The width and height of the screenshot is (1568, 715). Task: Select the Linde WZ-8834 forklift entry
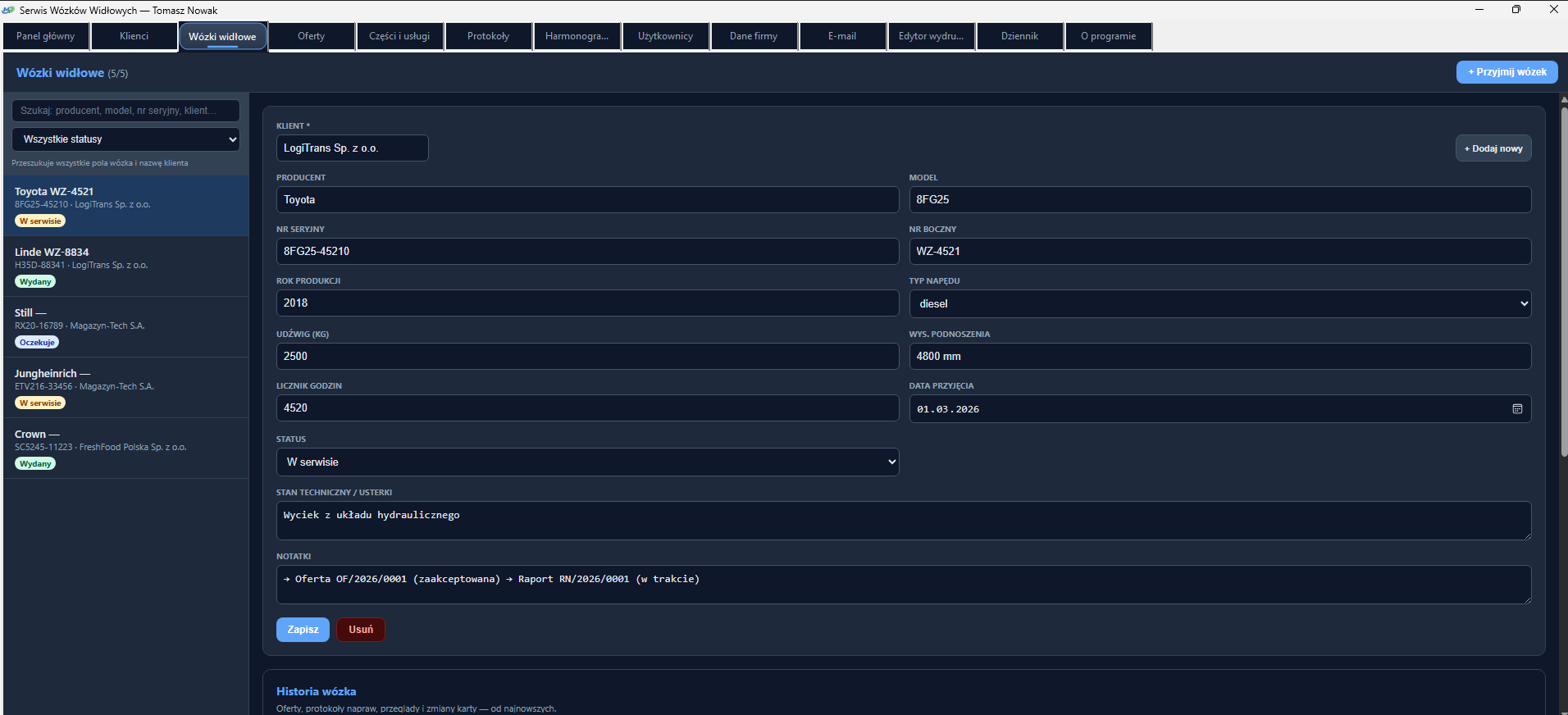coord(125,266)
